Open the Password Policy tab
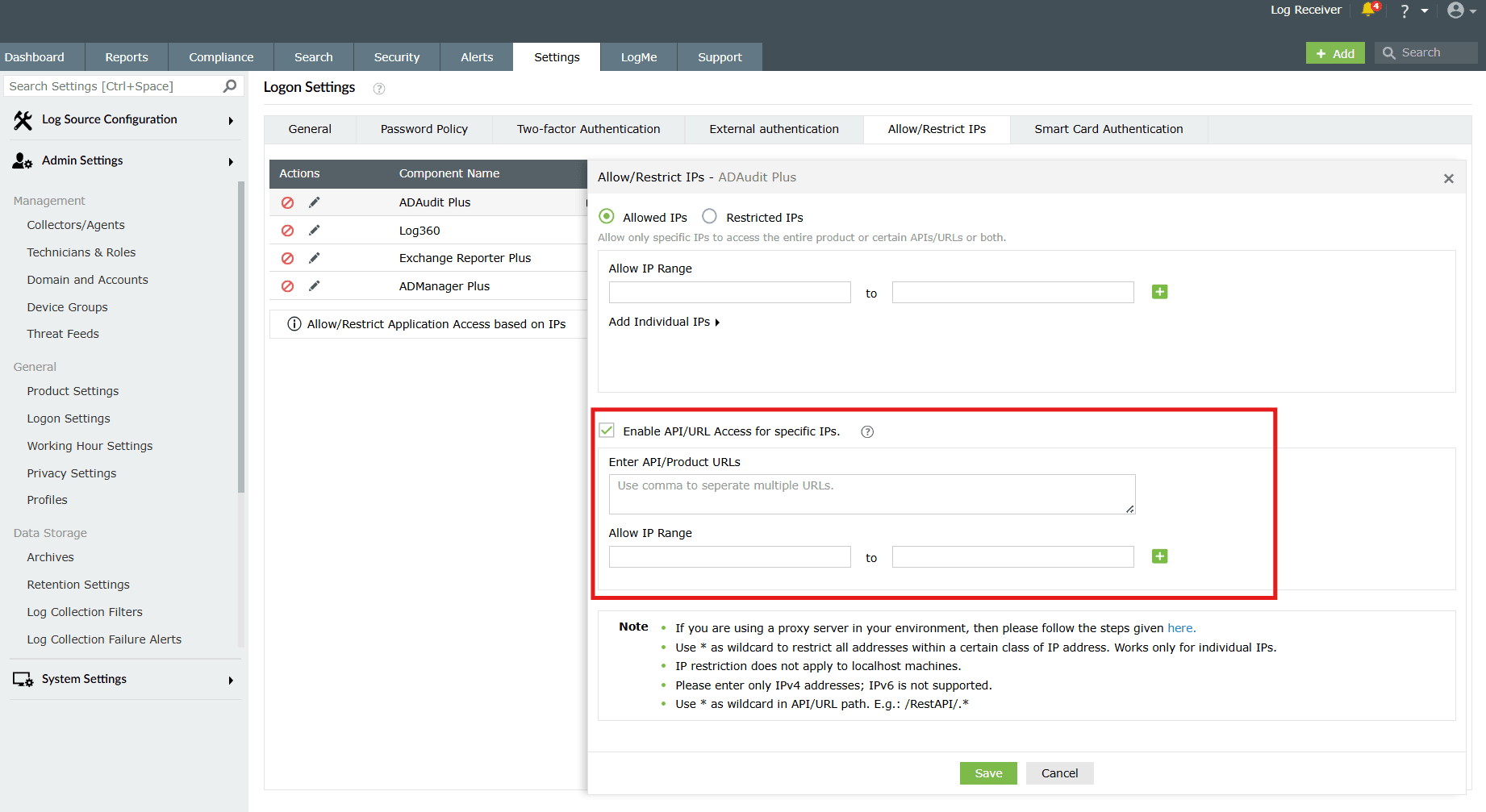1486x812 pixels. coord(424,129)
